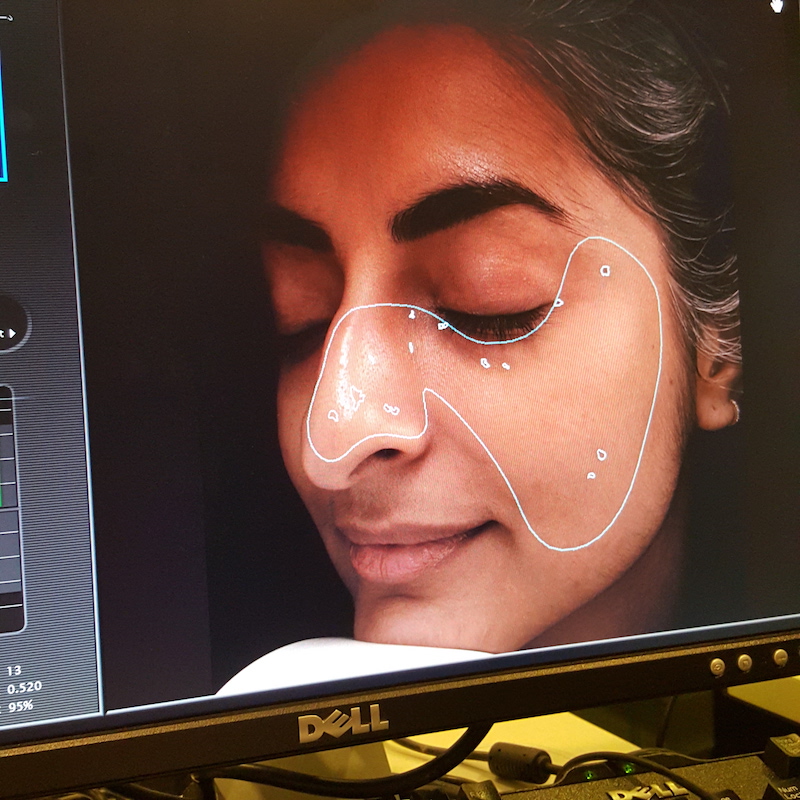Click the feature count value 13
This screenshot has height=800, width=800.
pos(14,671)
